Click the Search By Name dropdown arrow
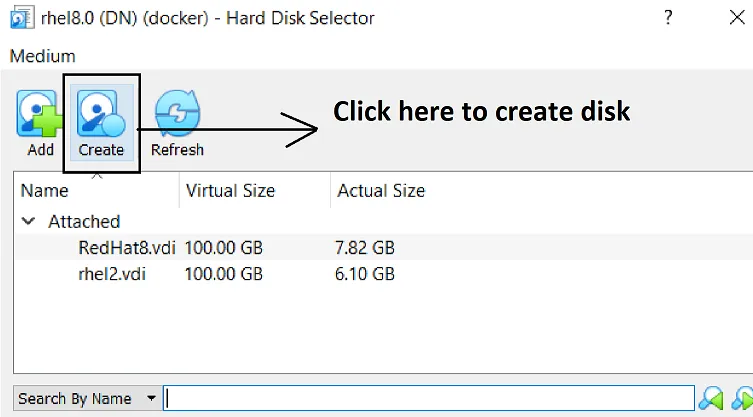The image size is (753, 417). (x=151, y=398)
